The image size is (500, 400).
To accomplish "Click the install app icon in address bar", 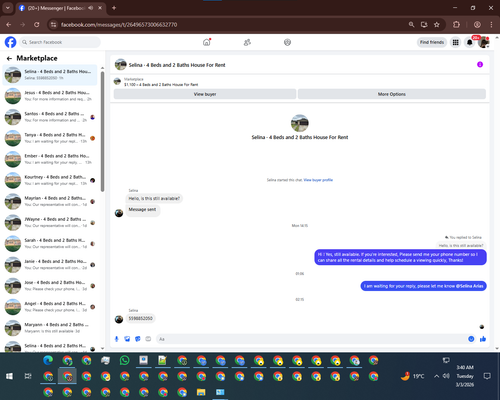I will [424, 25].
